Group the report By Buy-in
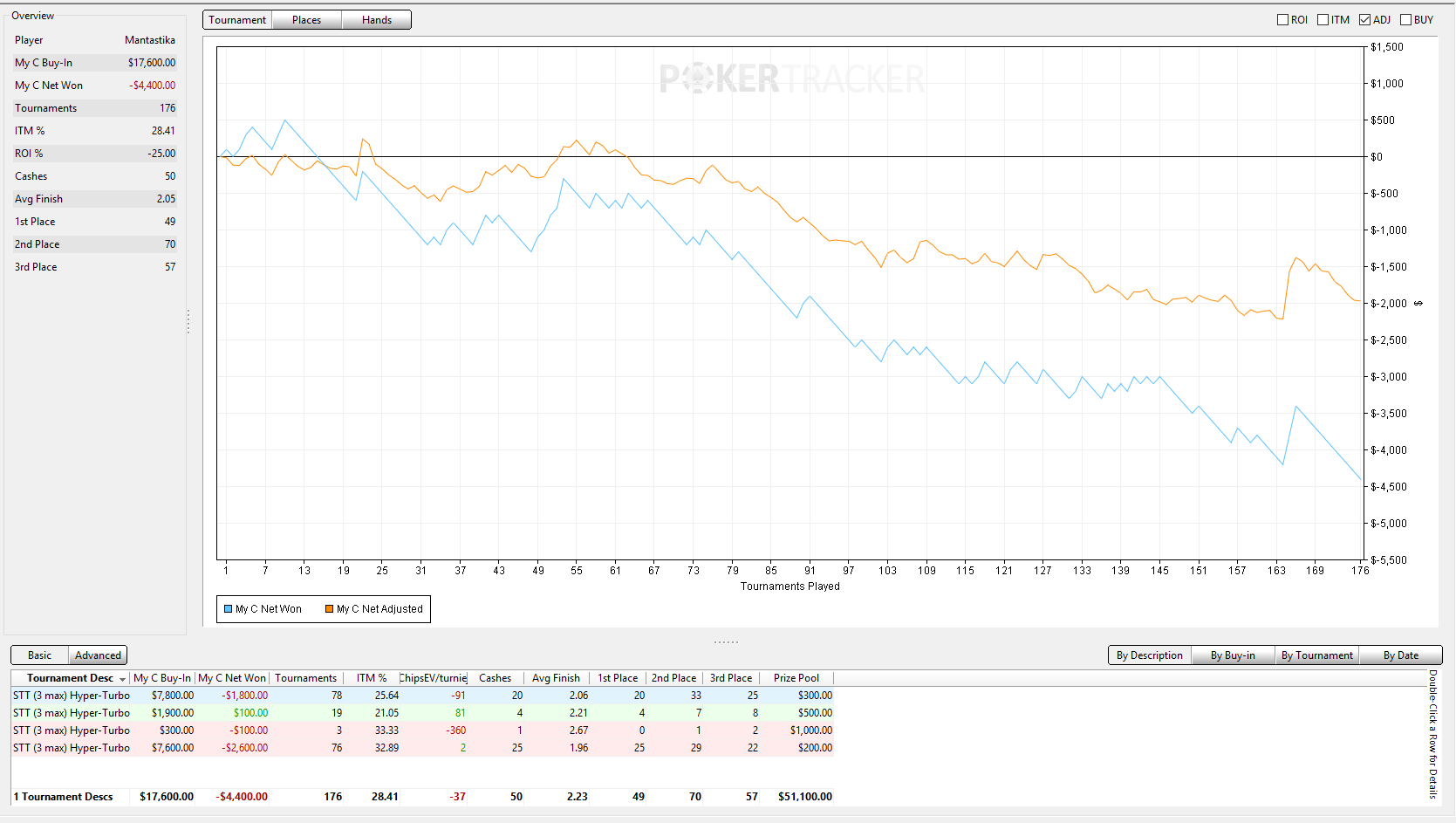This screenshot has width=1456, height=823. [x=1233, y=655]
